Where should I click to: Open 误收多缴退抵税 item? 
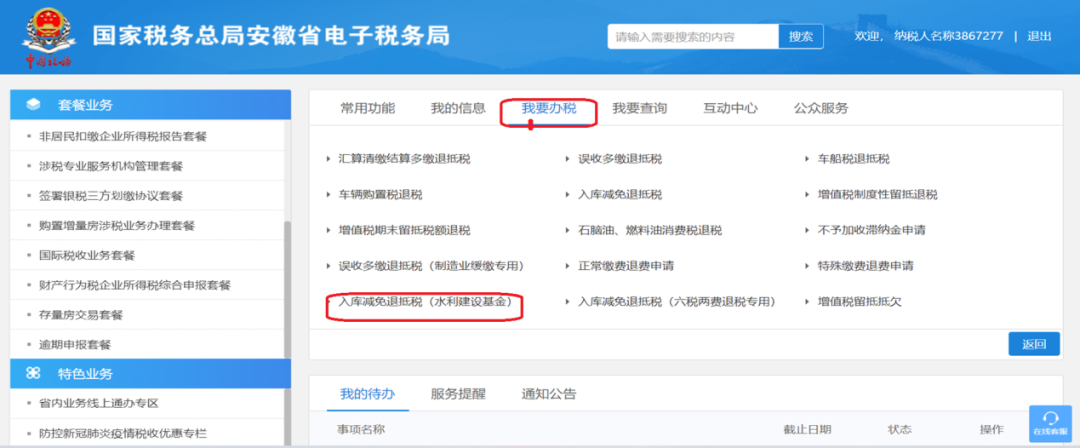click(x=620, y=159)
